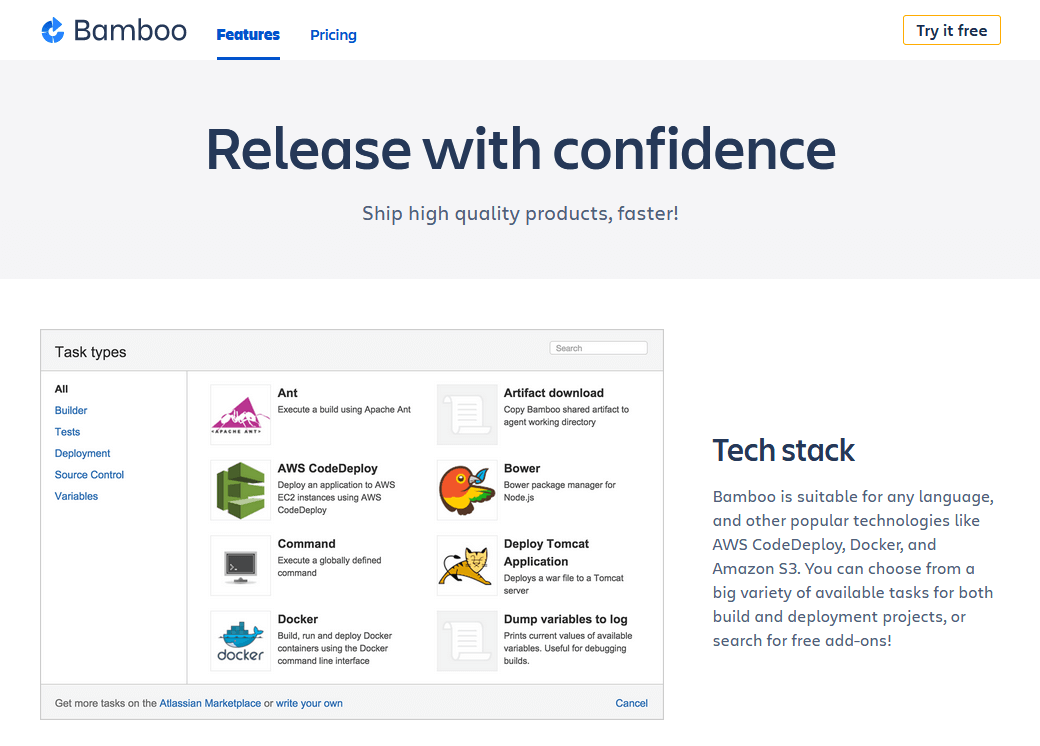Viewport: 1040px width, 746px height.
Task: Click 'Deploy an application to AWS EC2' description
Action: 336,497
